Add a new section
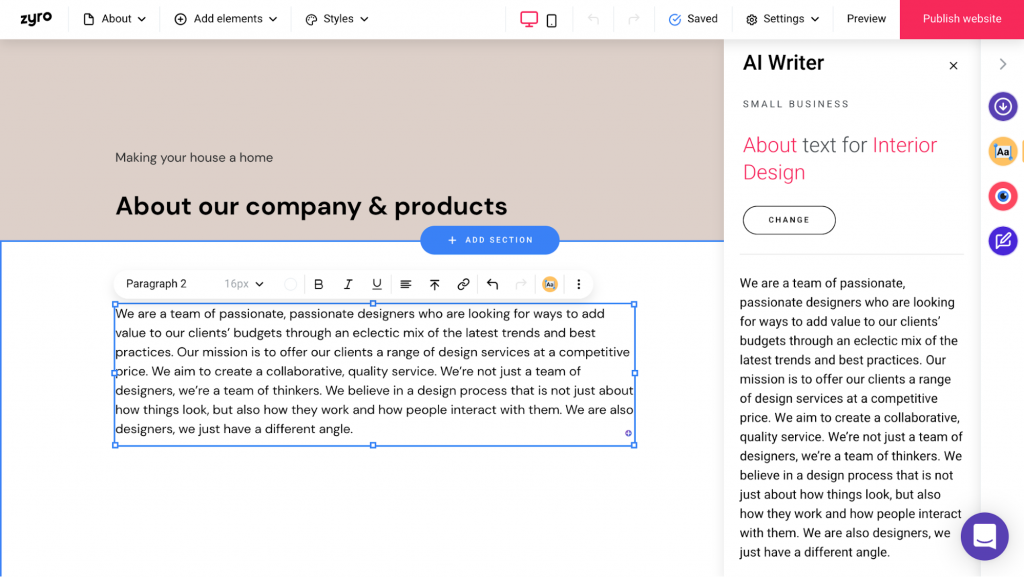Image resolution: width=1024 pixels, height=577 pixels. point(490,240)
